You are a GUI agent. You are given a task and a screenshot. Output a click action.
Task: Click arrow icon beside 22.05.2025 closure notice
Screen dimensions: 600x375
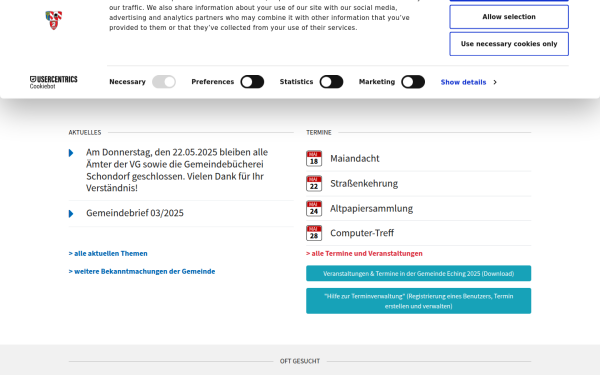[x=71, y=153]
